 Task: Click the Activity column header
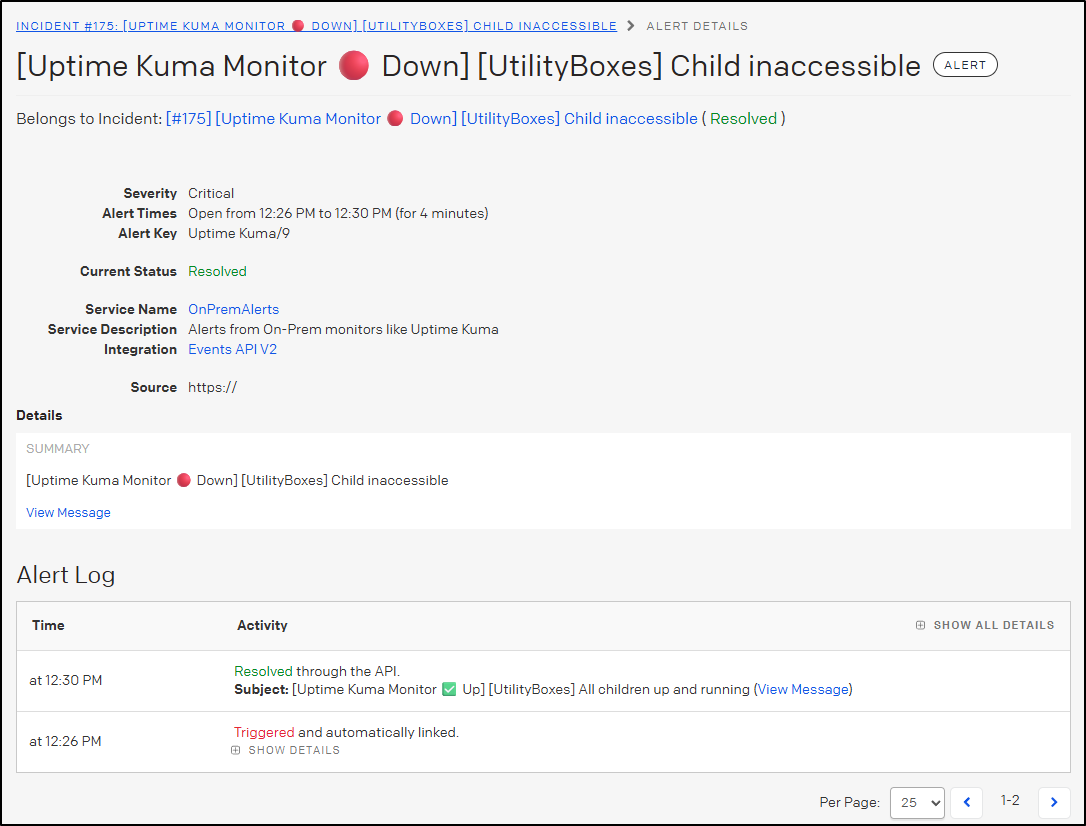click(x=262, y=625)
